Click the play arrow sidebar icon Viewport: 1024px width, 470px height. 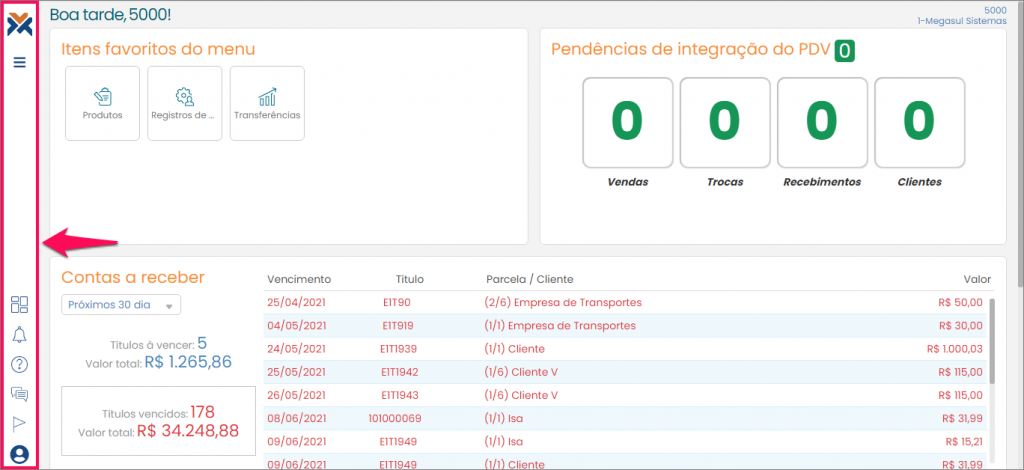point(19,424)
